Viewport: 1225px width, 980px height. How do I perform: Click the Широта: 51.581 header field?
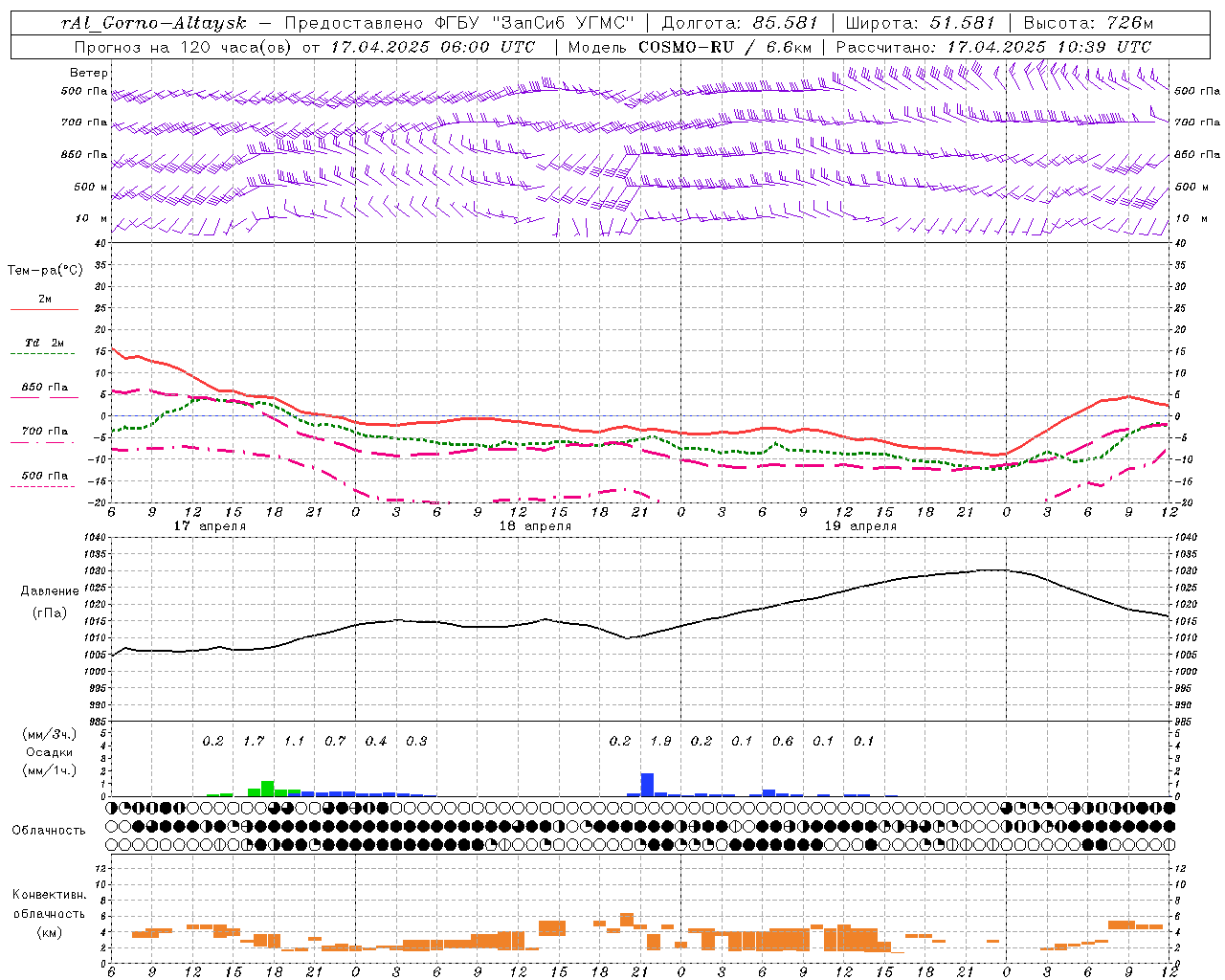click(x=921, y=23)
